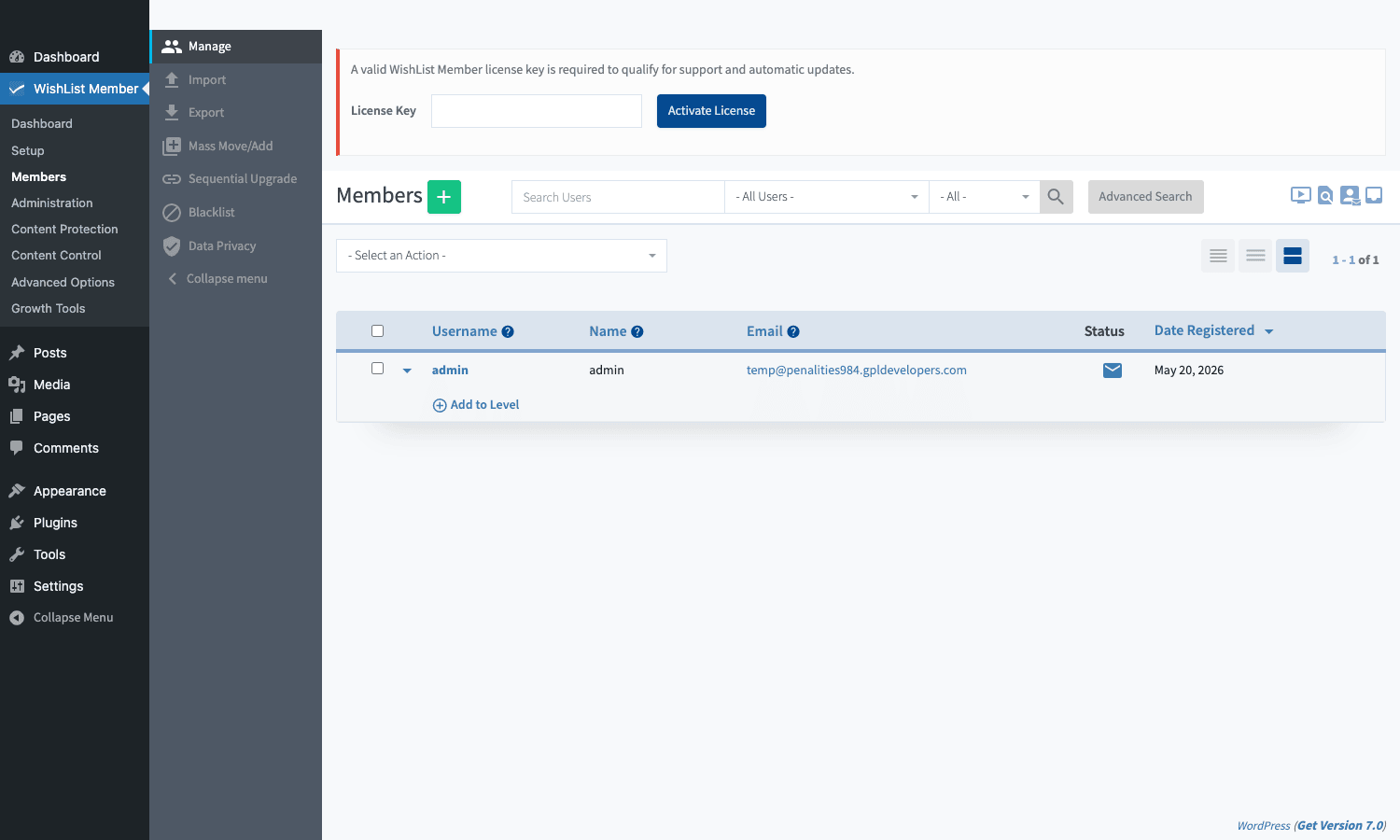Click the Advanced Search button
Screen dimensions: 1400x840
point(1145,197)
